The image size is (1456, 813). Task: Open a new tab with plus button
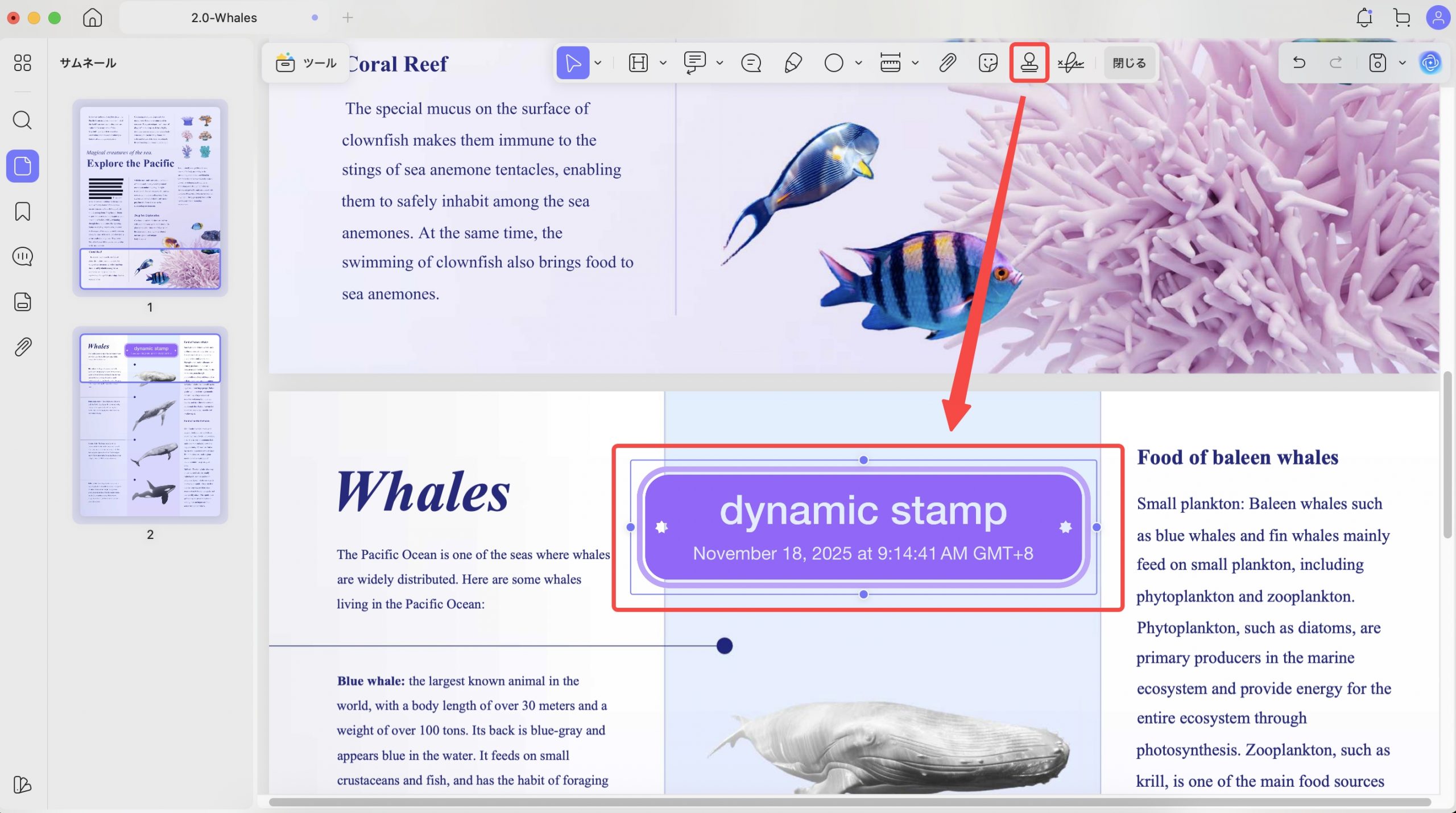coord(348,18)
